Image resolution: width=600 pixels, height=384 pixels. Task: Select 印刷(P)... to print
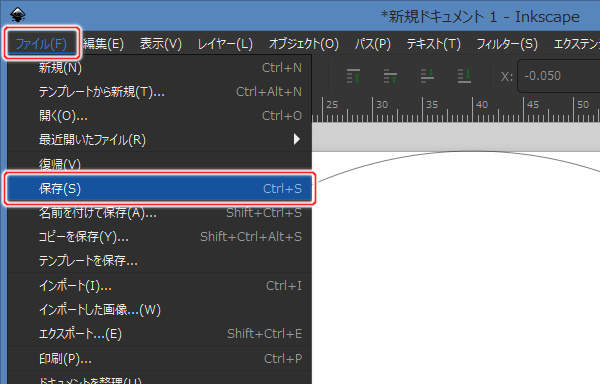click(160, 359)
